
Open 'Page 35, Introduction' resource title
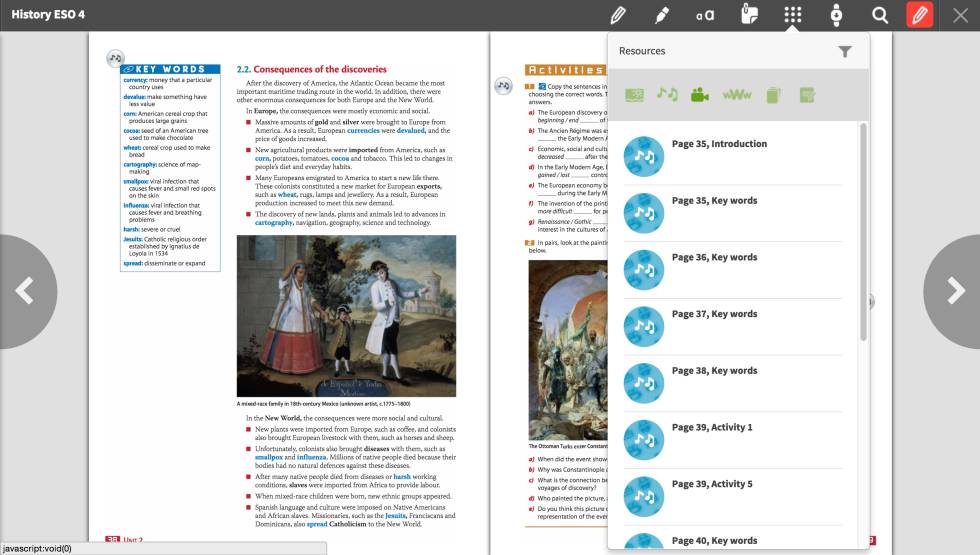pyautogui.click(x=719, y=144)
